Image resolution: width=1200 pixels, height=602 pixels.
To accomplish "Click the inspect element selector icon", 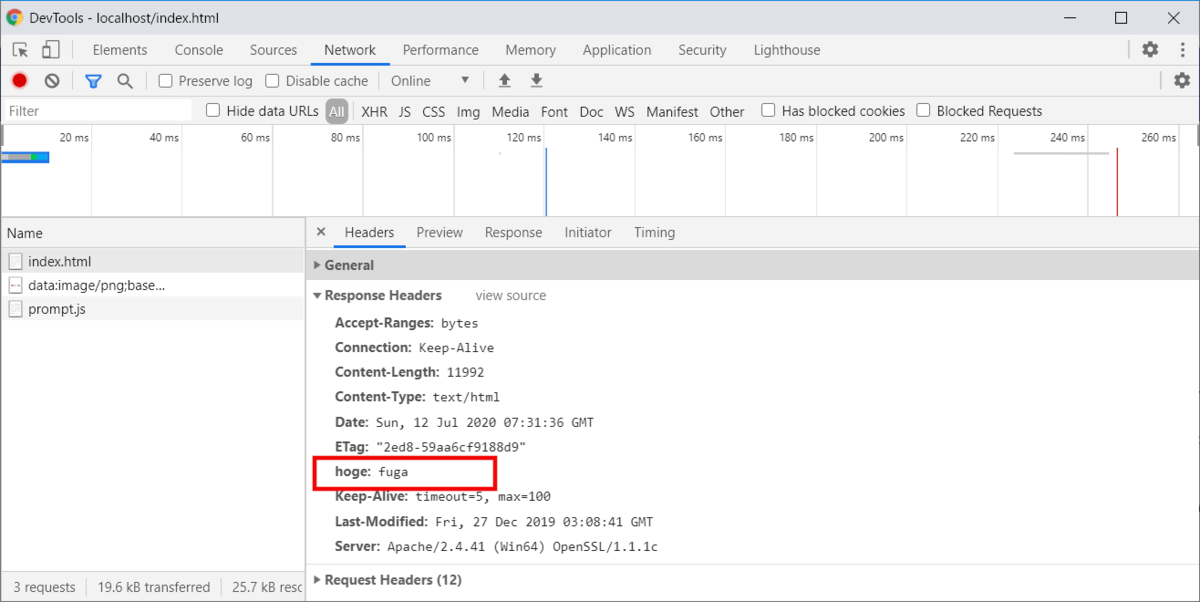I will point(20,50).
